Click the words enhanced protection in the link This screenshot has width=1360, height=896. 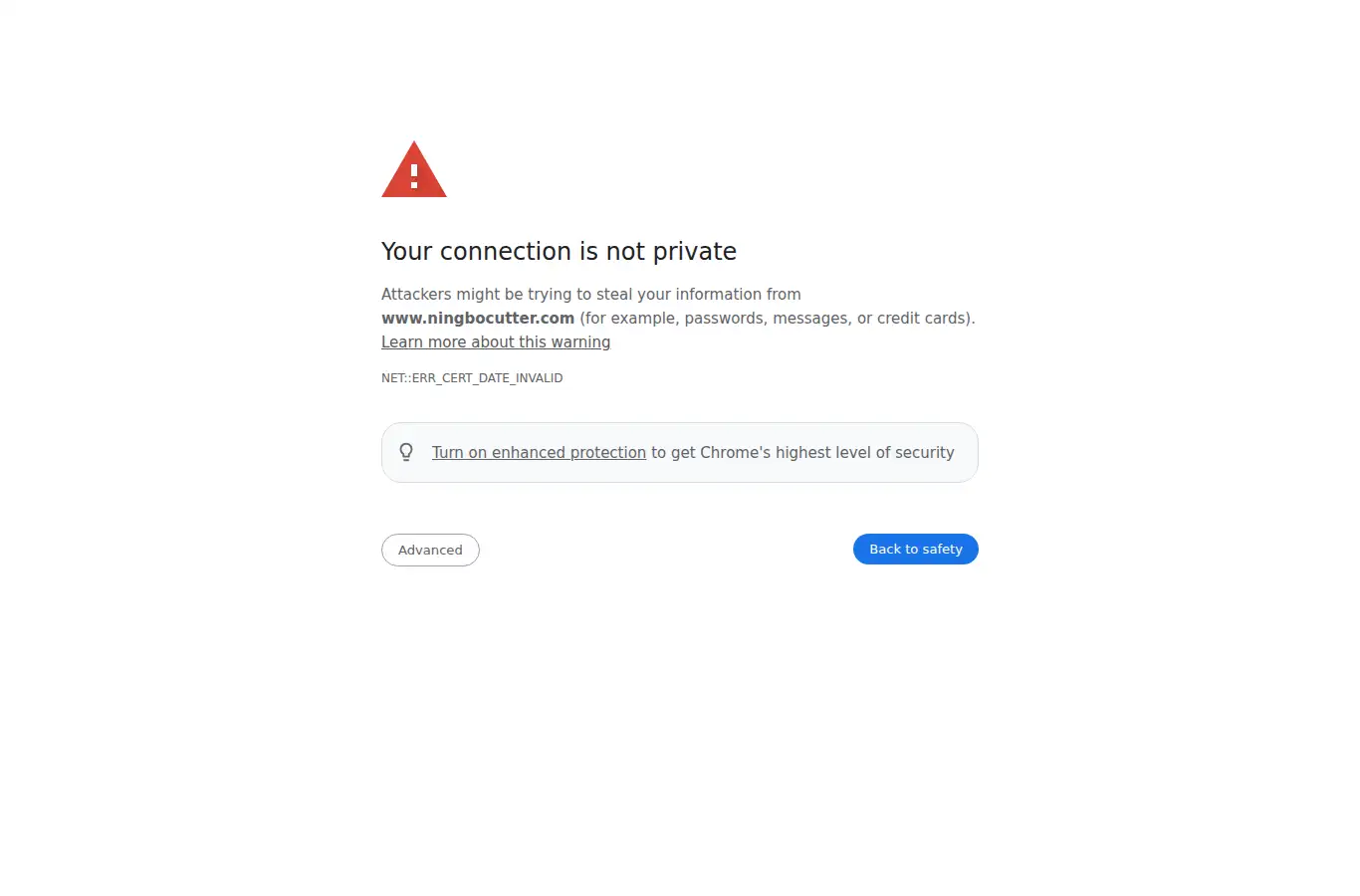tap(568, 452)
